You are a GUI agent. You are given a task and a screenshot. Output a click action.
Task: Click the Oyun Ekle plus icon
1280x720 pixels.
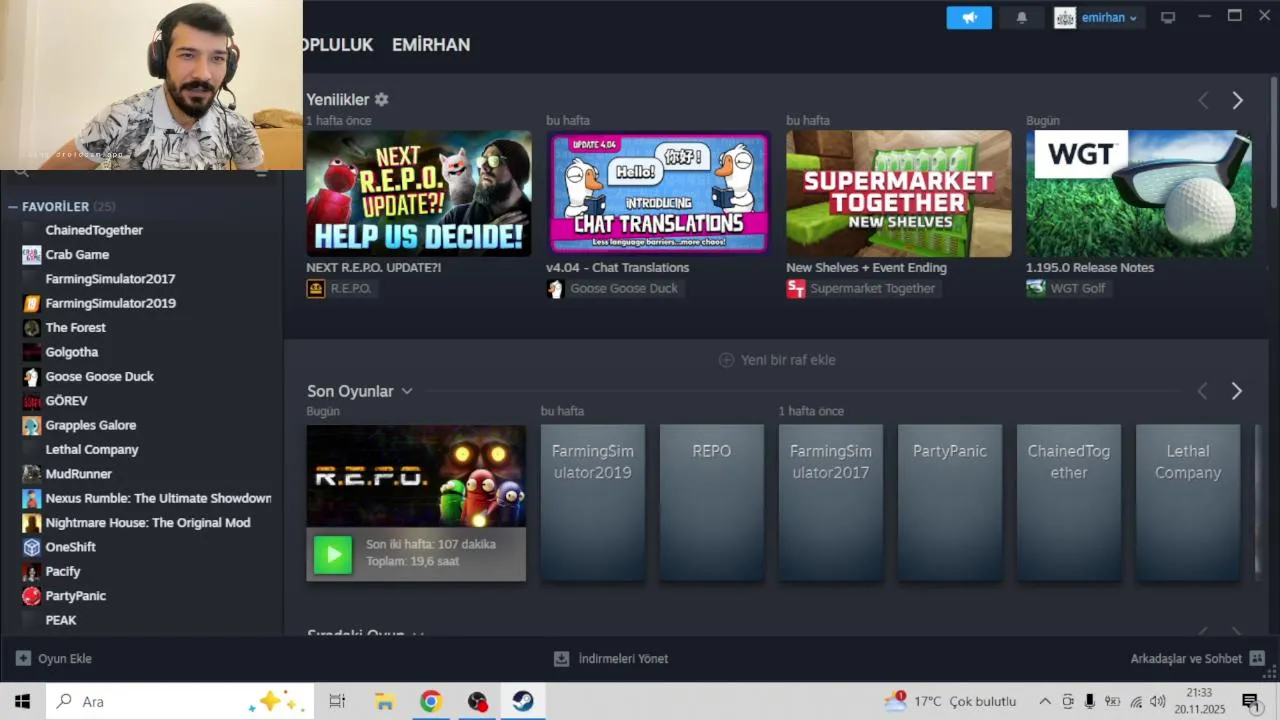[x=23, y=658]
